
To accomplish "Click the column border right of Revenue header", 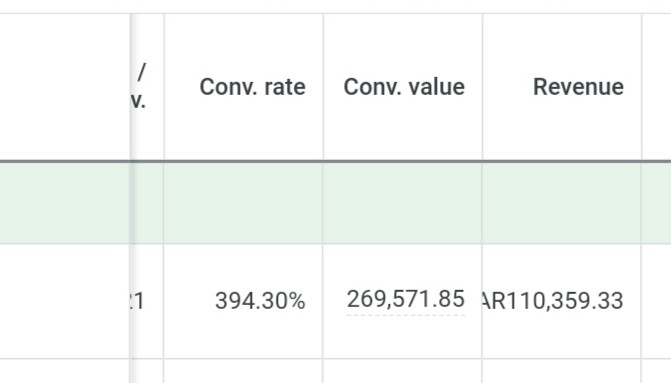I will pos(641,87).
